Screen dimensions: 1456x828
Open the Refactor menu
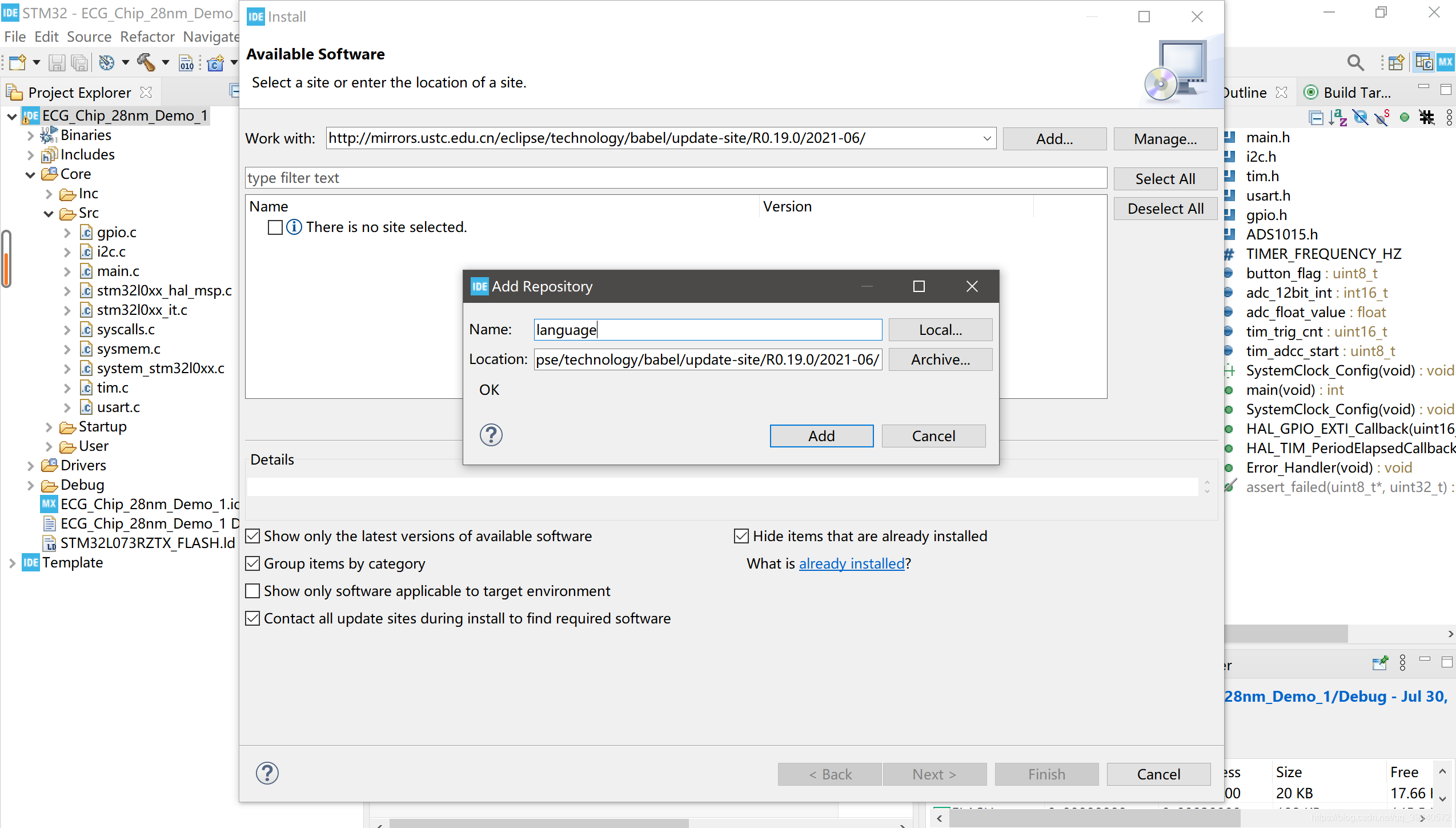point(147,37)
